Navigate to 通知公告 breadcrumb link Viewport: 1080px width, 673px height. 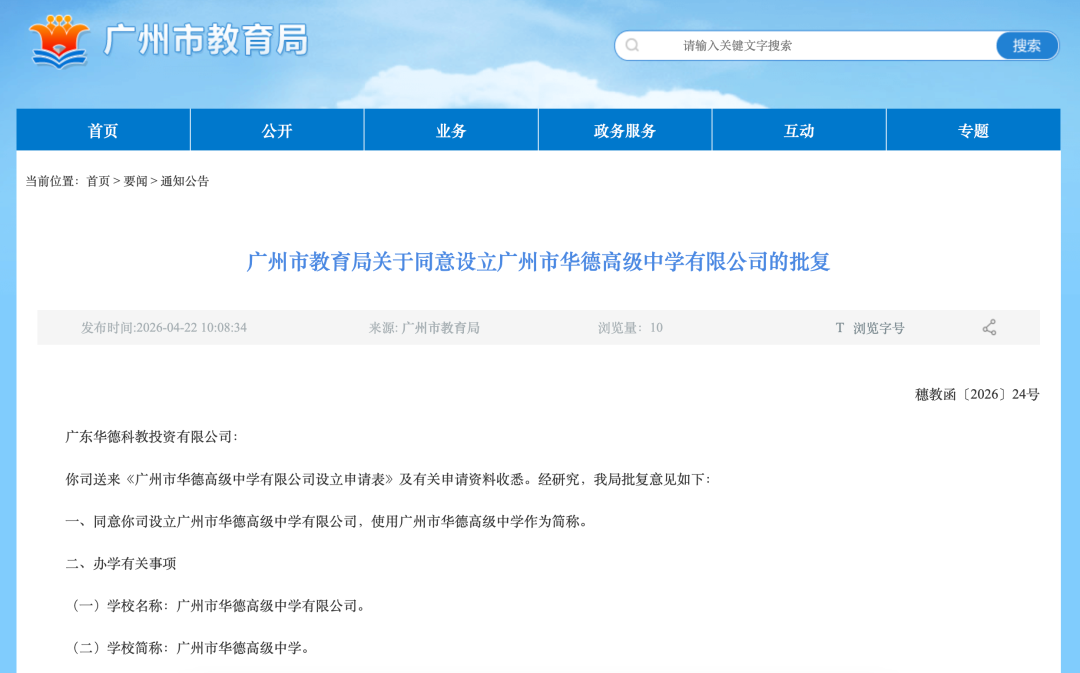(x=185, y=181)
